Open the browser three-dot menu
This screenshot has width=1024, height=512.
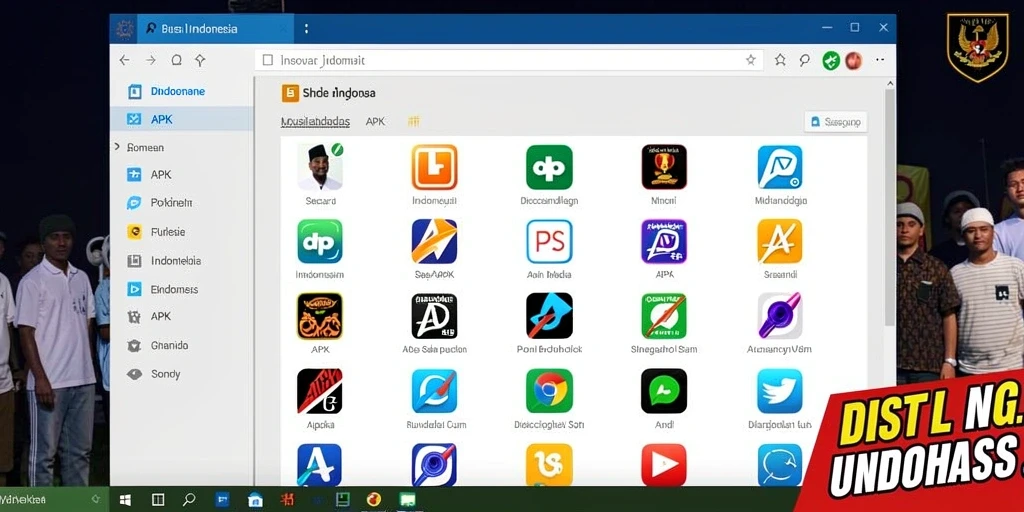click(x=880, y=59)
